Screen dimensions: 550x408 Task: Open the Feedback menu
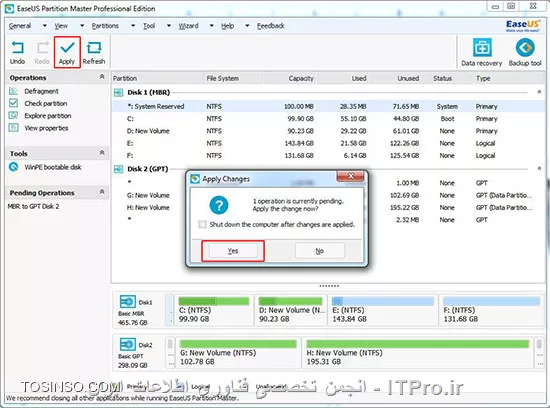pyautogui.click(x=270, y=26)
